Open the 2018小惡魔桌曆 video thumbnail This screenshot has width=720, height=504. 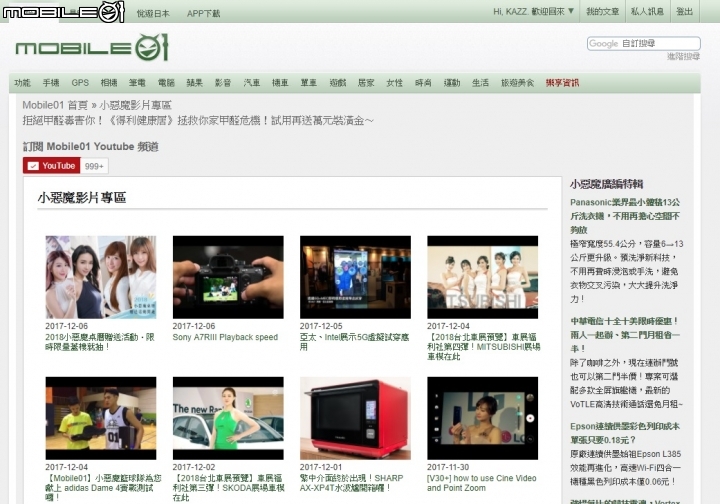101,277
